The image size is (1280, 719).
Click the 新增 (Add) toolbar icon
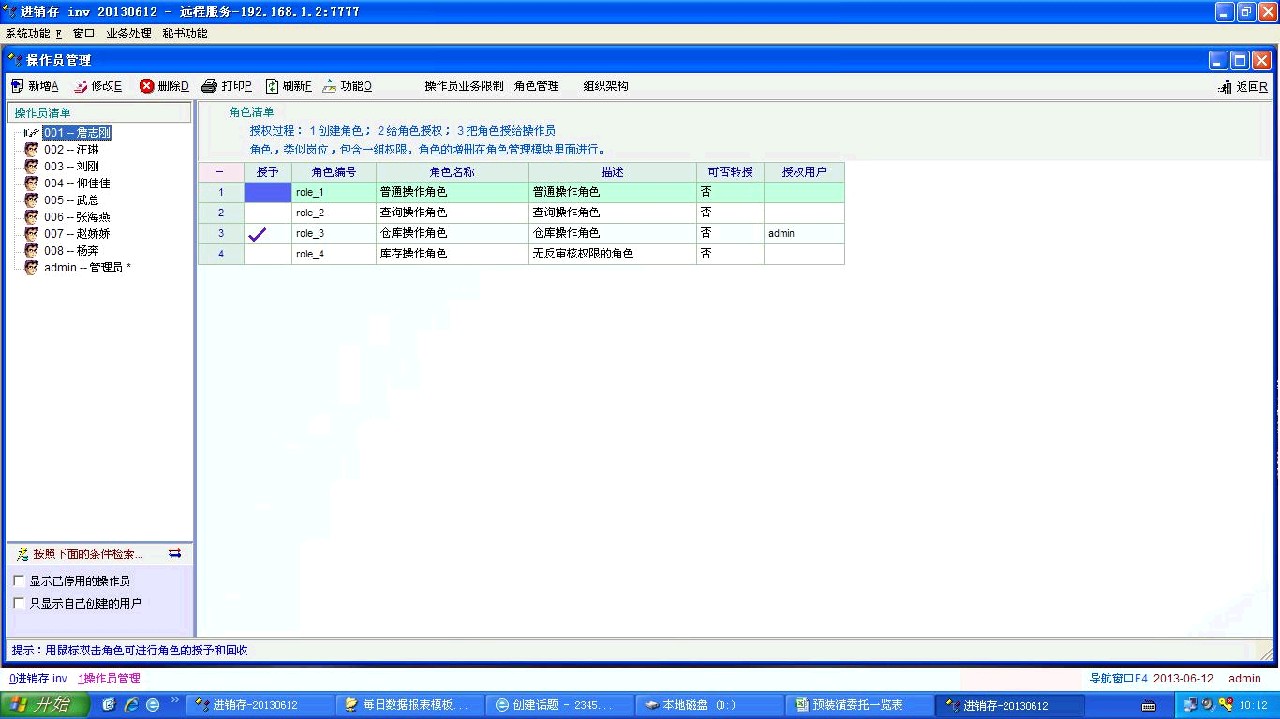point(17,86)
